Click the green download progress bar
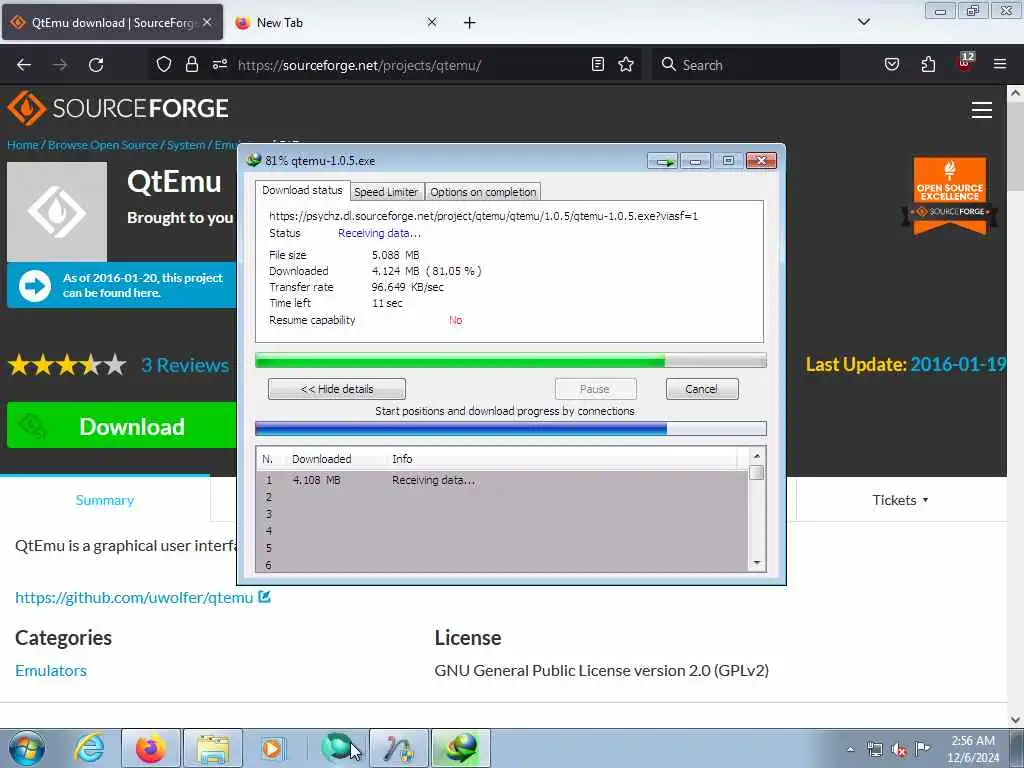The width and height of the screenshot is (1024, 768). 511,360
